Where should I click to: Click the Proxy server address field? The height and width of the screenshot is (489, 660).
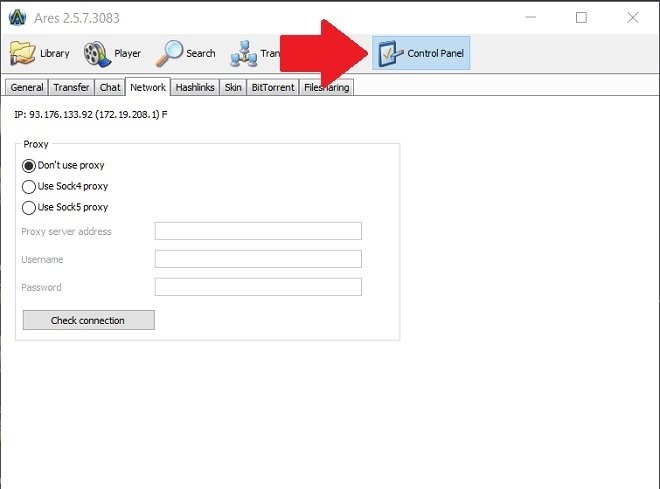pos(258,231)
